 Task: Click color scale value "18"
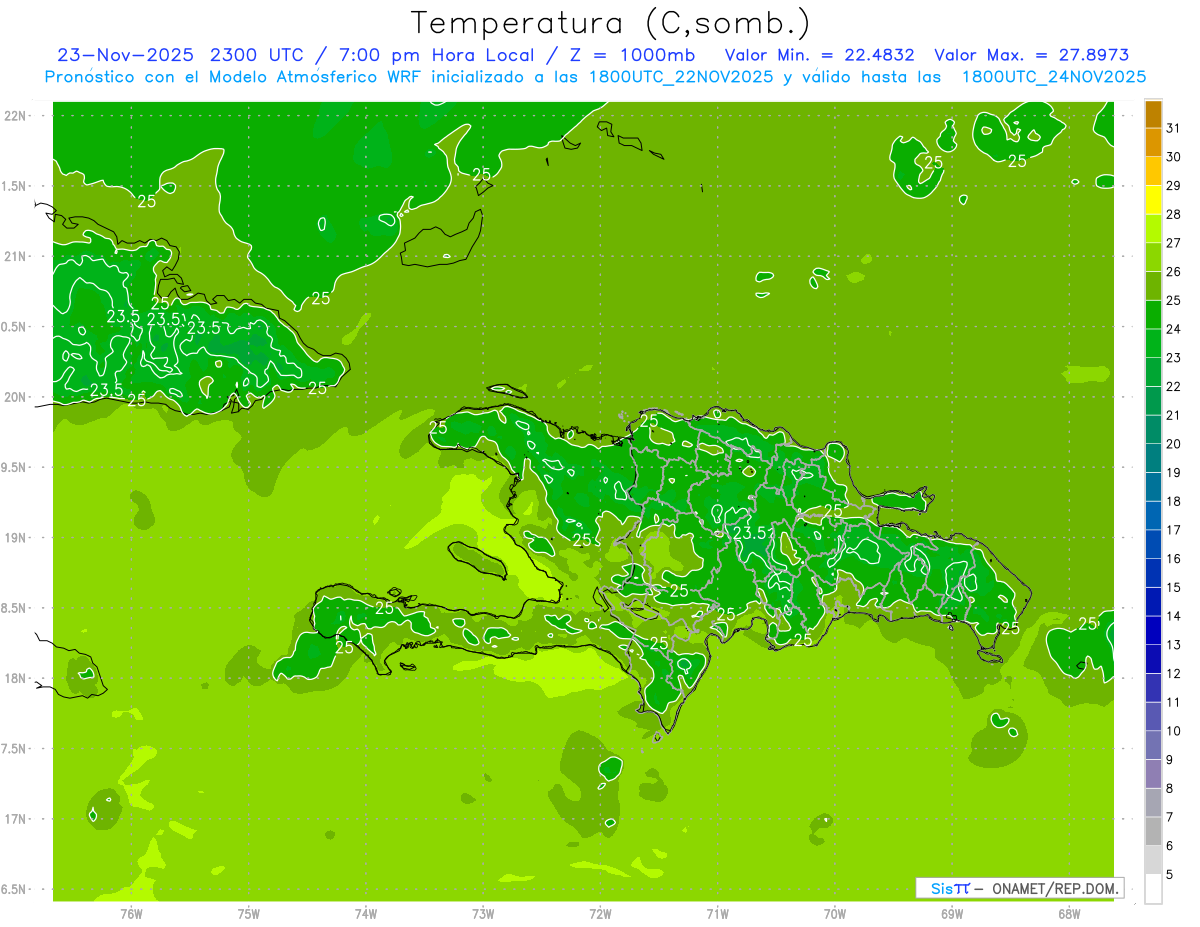point(1173,501)
